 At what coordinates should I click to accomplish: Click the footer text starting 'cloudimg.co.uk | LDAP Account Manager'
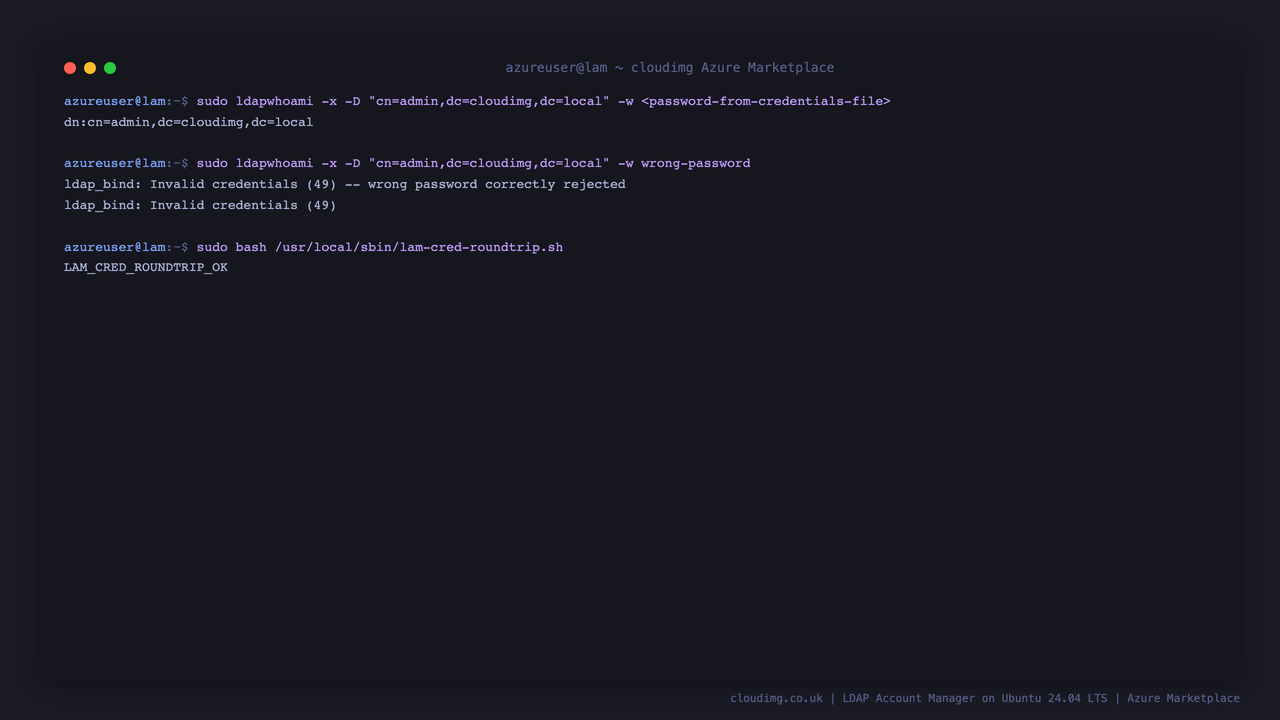(985, 698)
